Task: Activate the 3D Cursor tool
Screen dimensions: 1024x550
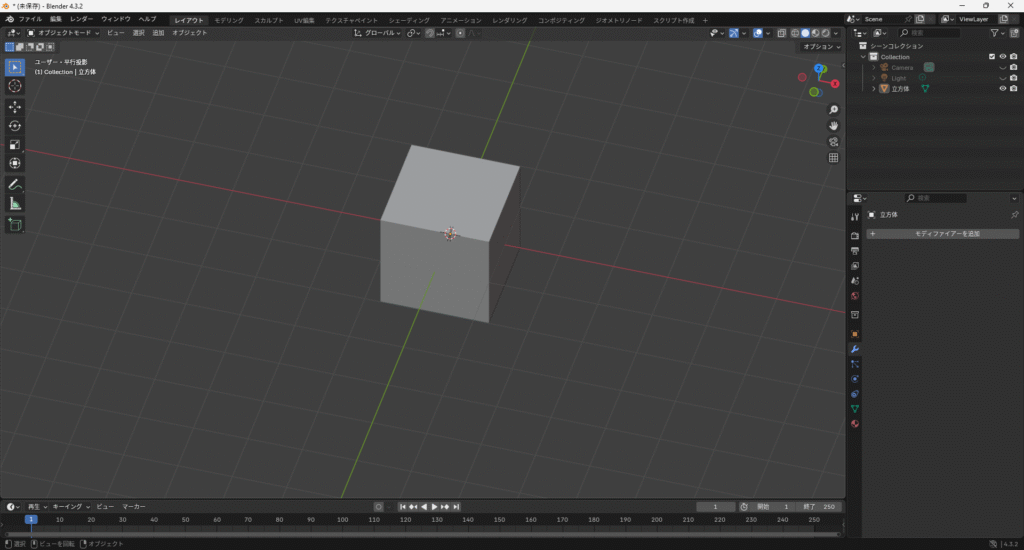Action: 14,86
